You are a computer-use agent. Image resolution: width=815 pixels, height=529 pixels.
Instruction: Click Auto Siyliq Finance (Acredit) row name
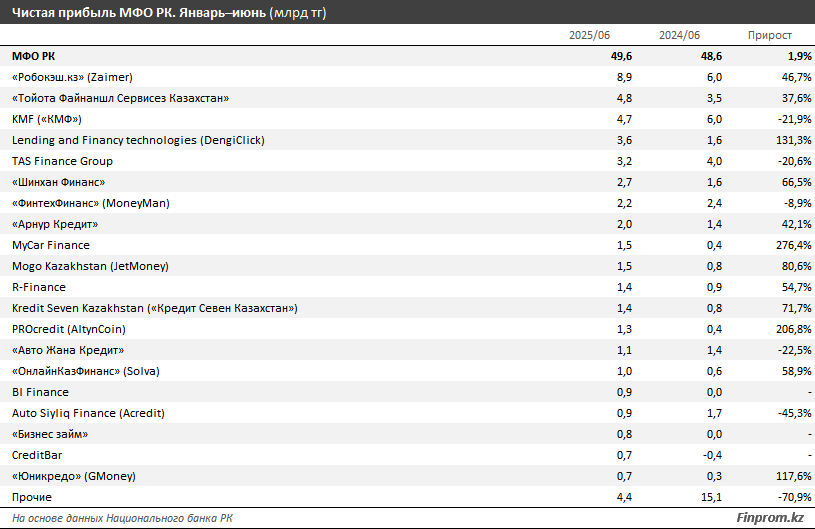click(88, 413)
